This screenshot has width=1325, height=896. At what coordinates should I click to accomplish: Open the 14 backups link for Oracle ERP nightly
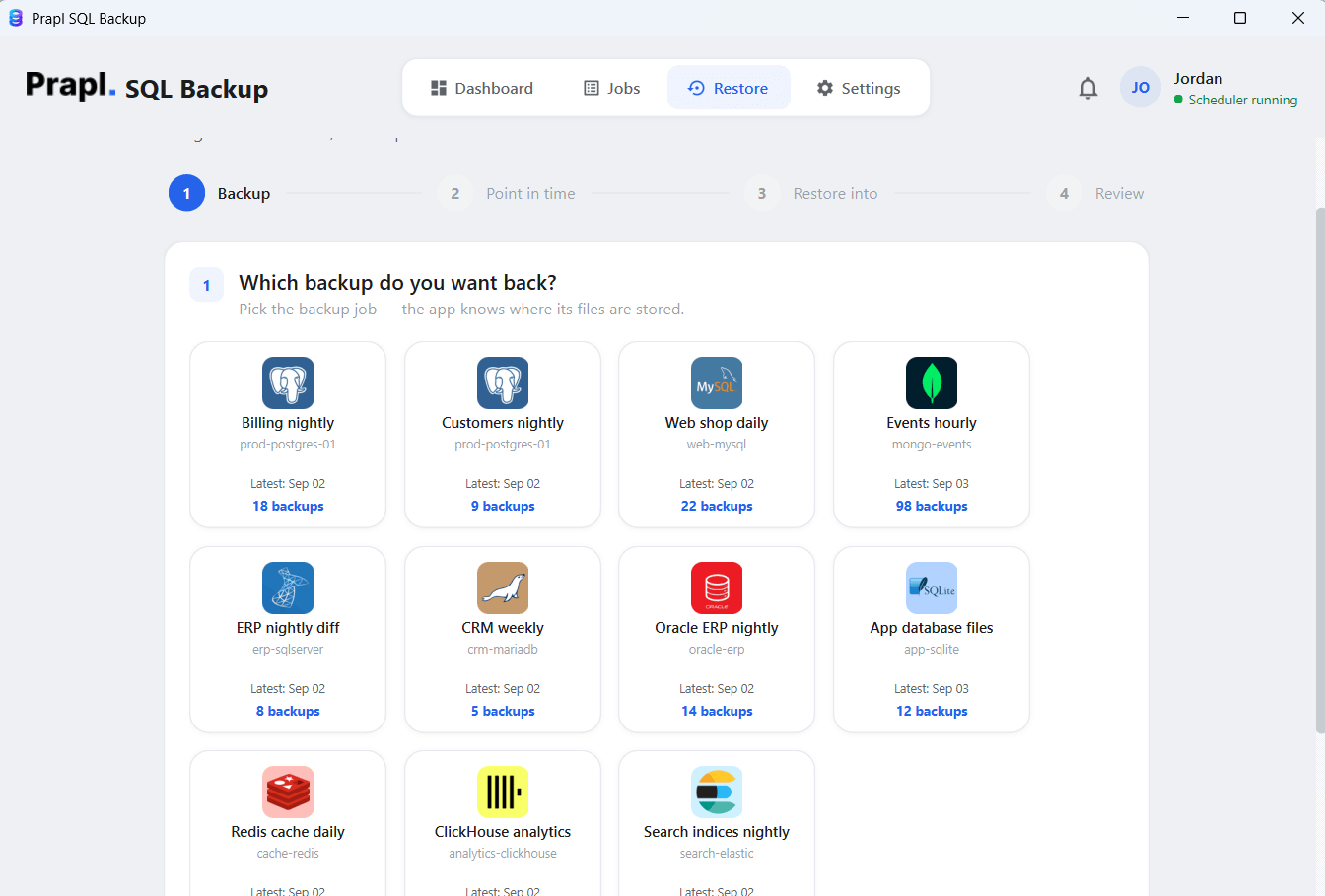(717, 711)
